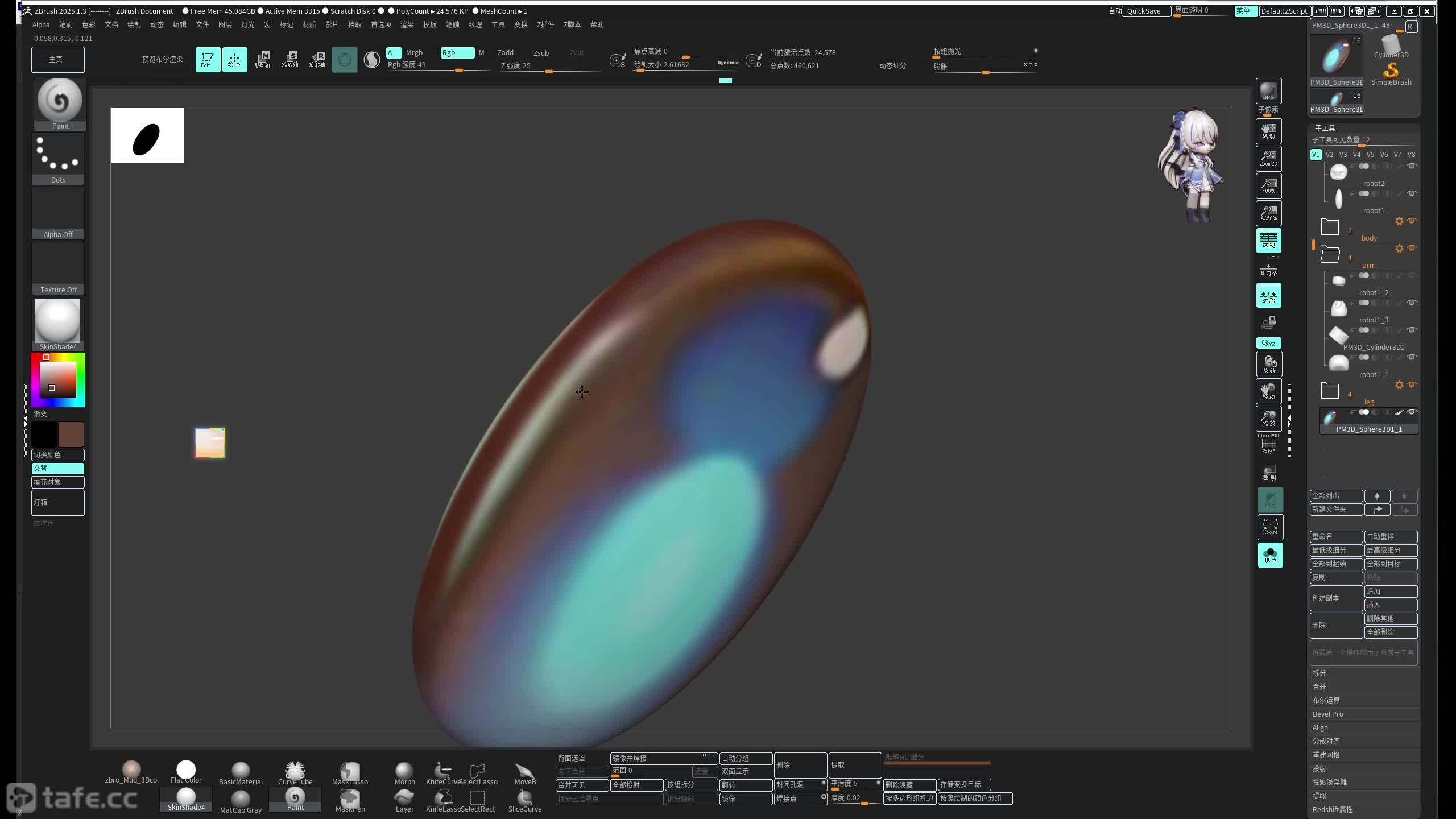
Task: Expand the body subtool folder
Action: pos(1330,227)
